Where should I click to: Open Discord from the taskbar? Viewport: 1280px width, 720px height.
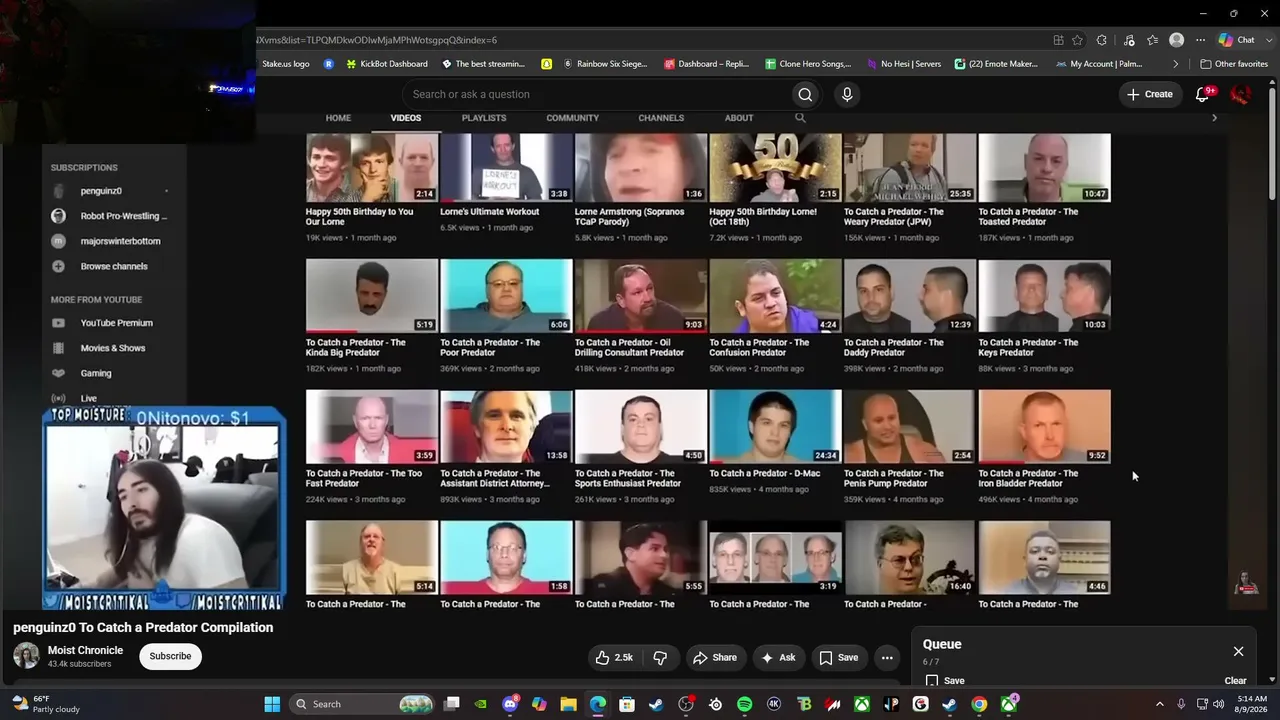(510, 704)
